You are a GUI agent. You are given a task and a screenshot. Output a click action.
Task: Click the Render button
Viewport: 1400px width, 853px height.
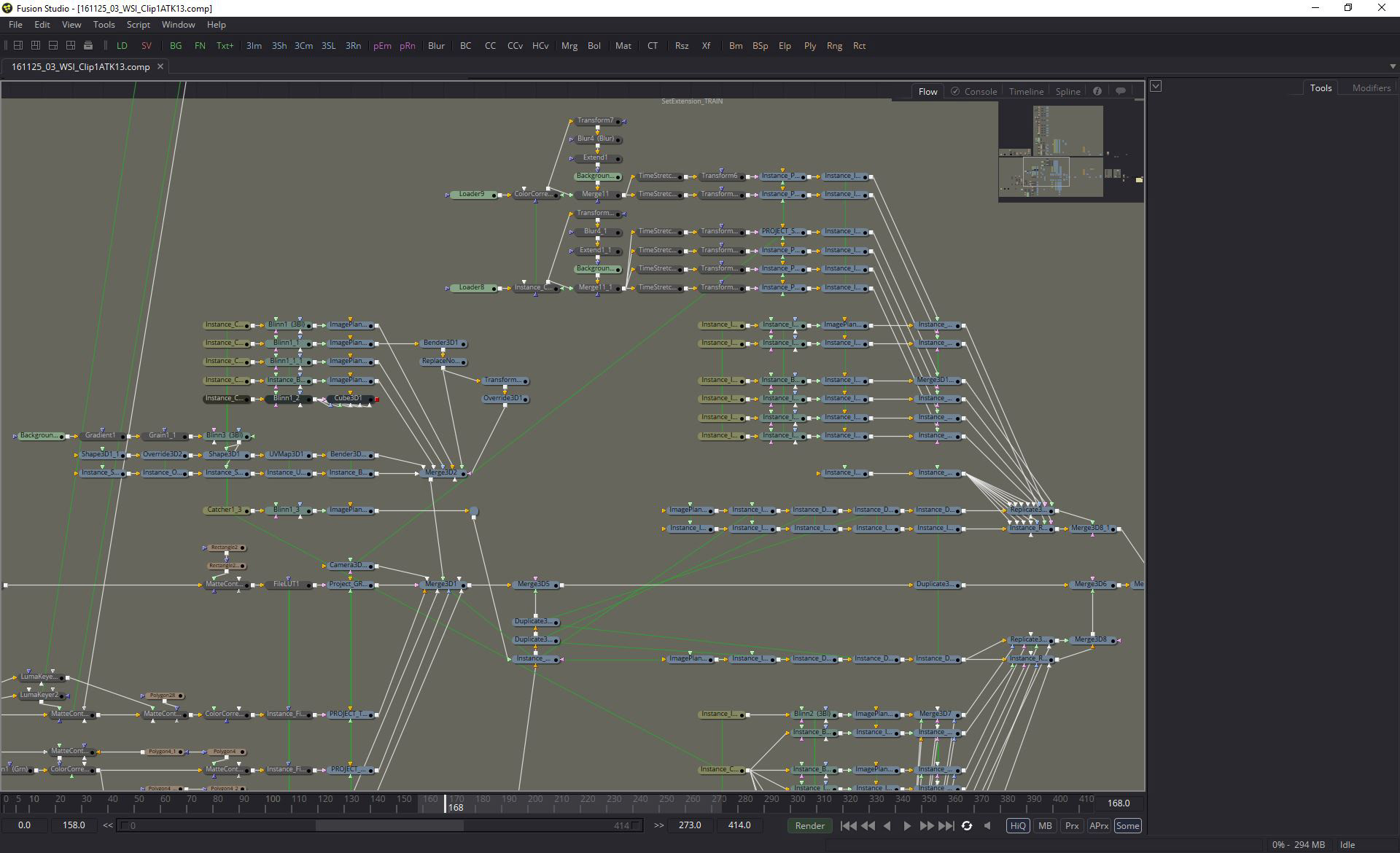809,825
